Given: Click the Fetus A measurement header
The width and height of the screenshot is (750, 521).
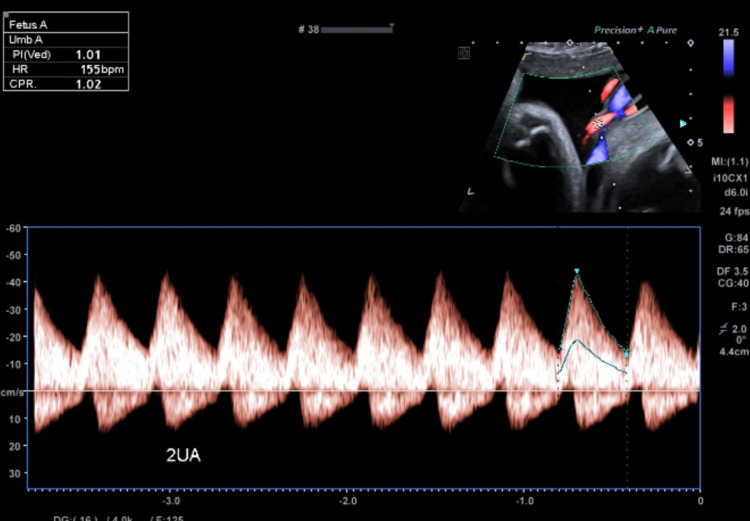Looking at the screenshot, I should pos(66,25).
